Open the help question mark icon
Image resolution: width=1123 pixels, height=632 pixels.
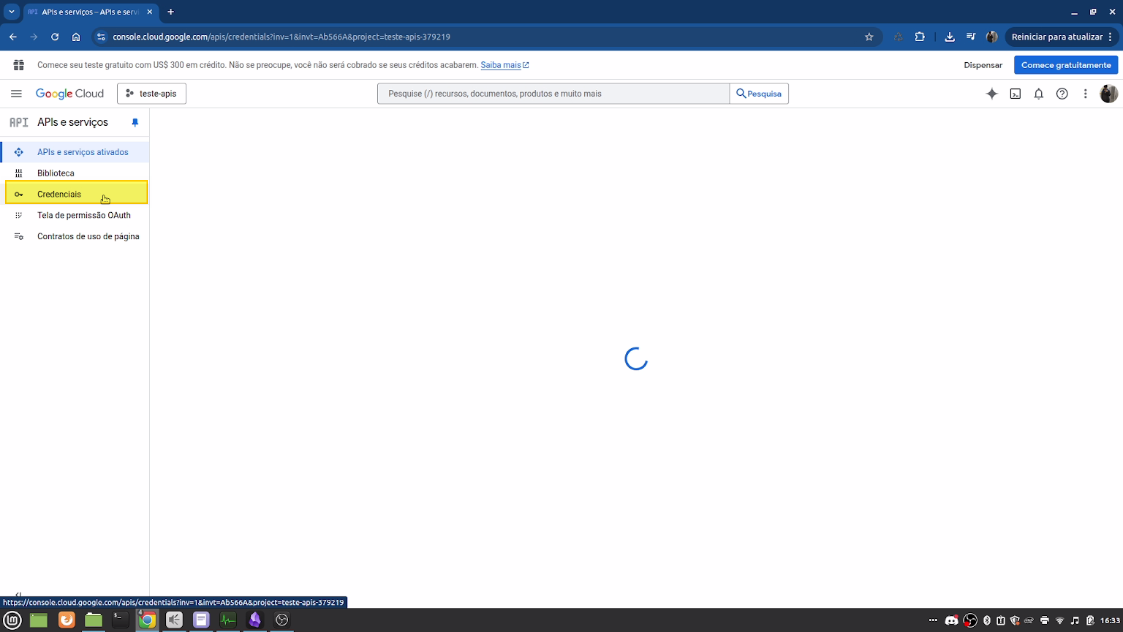(1061, 93)
